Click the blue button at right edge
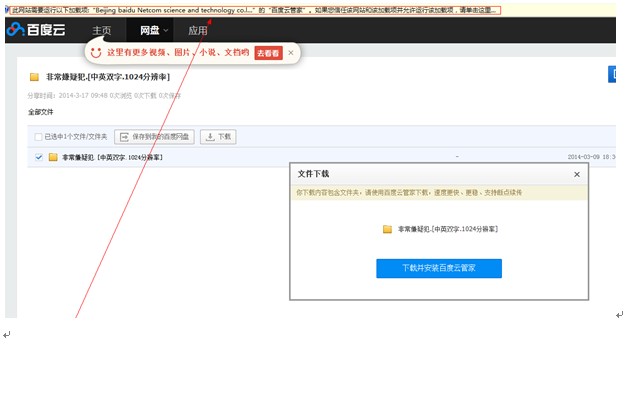The width and height of the screenshot is (631, 404). click(612, 74)
